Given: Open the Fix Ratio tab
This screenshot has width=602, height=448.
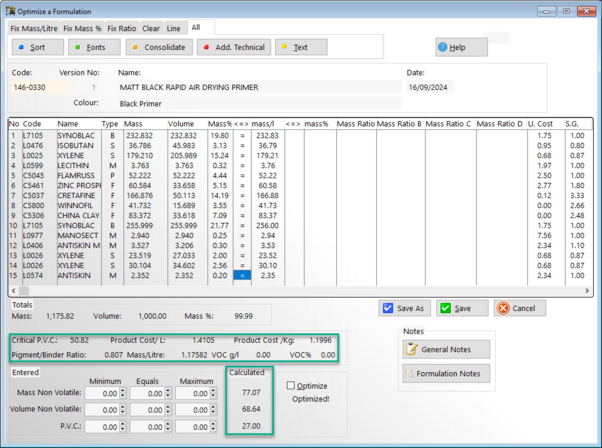Looking at the screenshot, I should point(122,28).
